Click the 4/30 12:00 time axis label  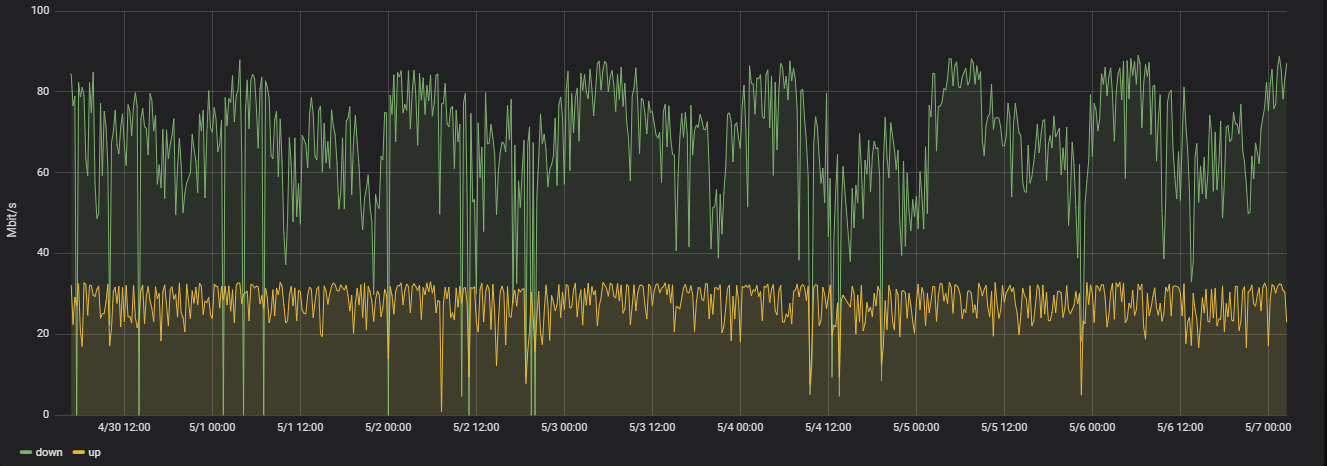point(124,427)
